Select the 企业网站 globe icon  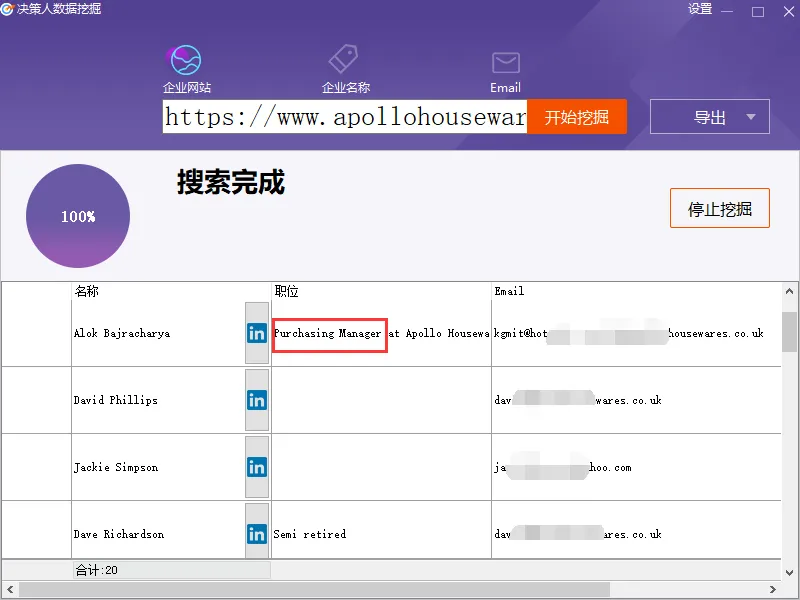click(186, 60)
